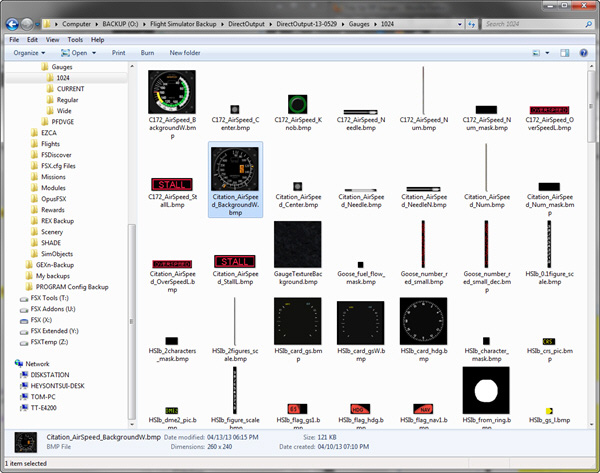Click DirectOutput in the breadcrumb path

pyautogui.click(x=246, y=24)
